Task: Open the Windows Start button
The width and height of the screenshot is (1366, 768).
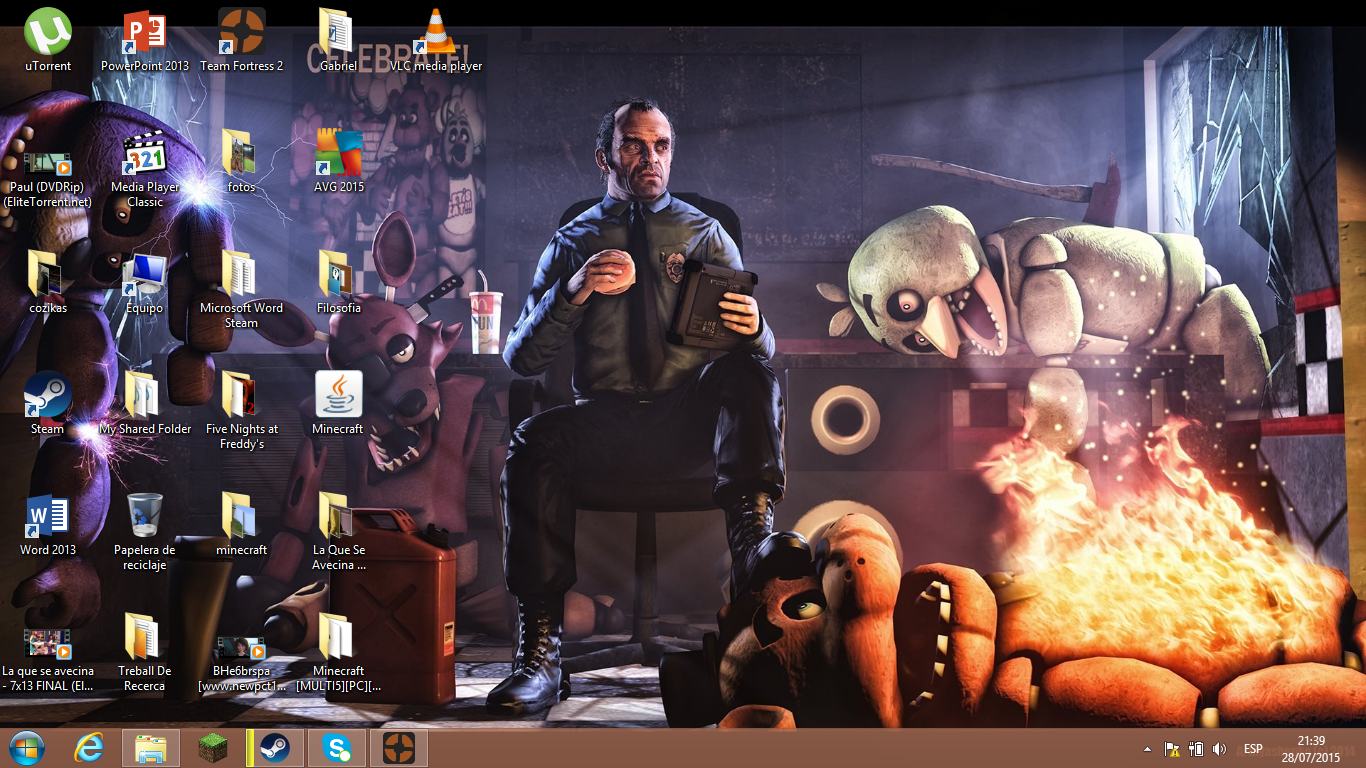Action: pyautogui.click(x=26, y=748)
